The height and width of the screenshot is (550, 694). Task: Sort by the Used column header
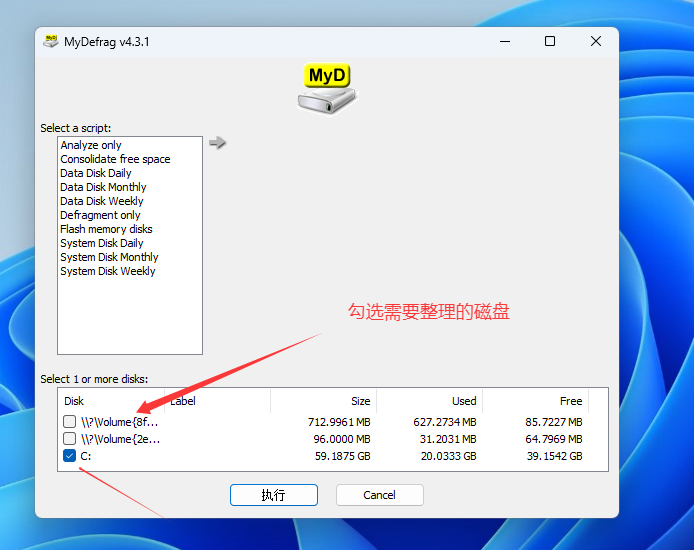pos(429,401)
